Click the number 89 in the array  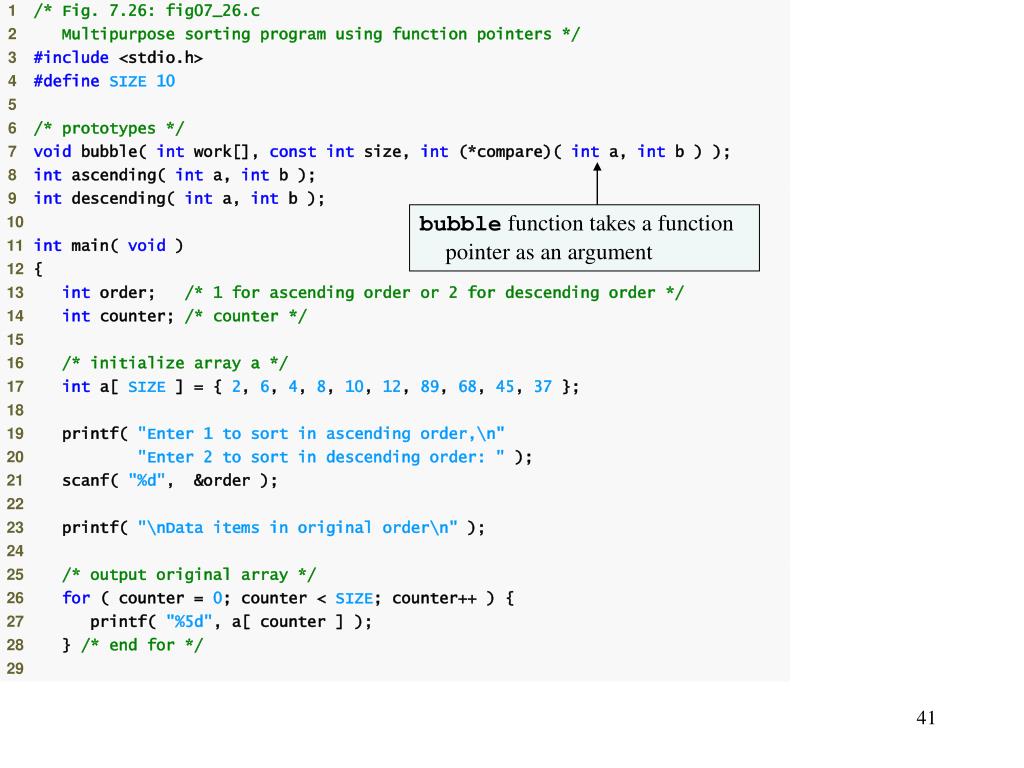[x=430, y=387]
